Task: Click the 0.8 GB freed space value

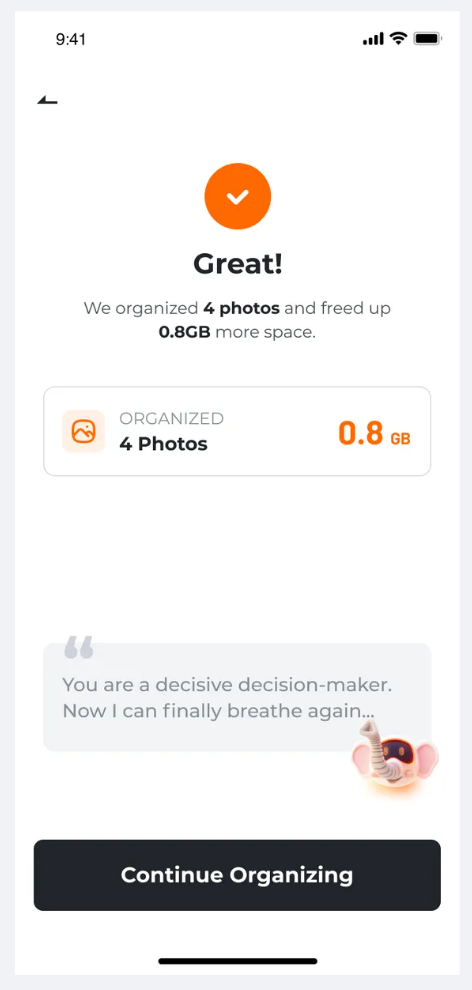Action: [374, 433]
